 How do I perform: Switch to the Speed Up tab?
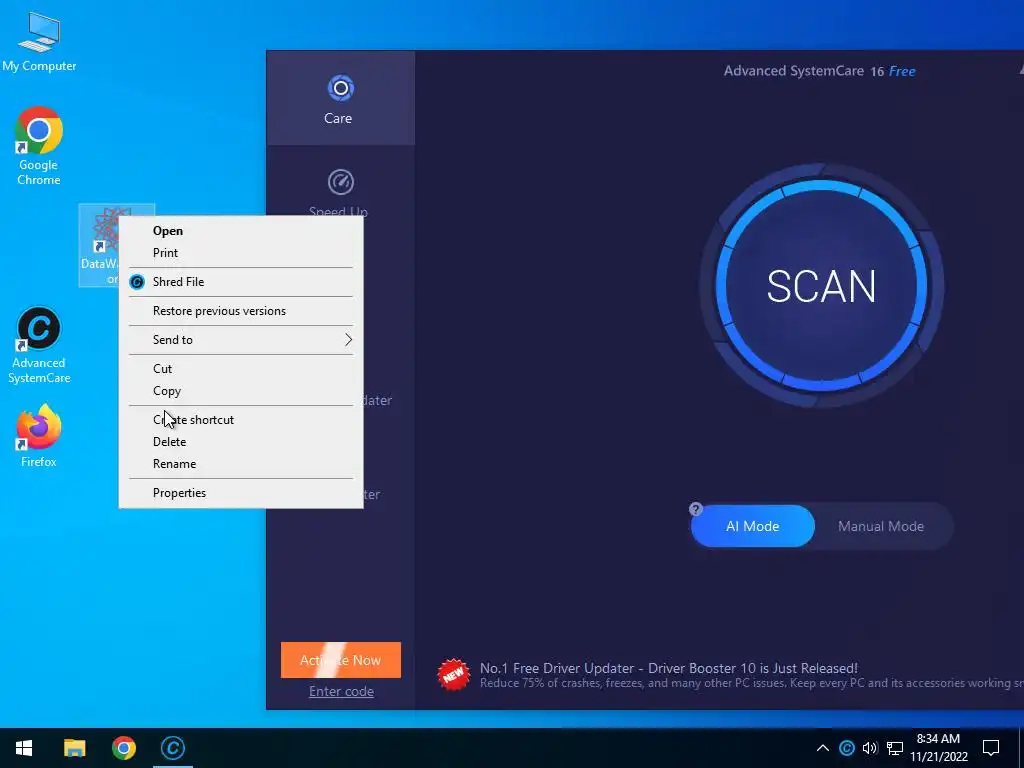click(x=340, y=191)
